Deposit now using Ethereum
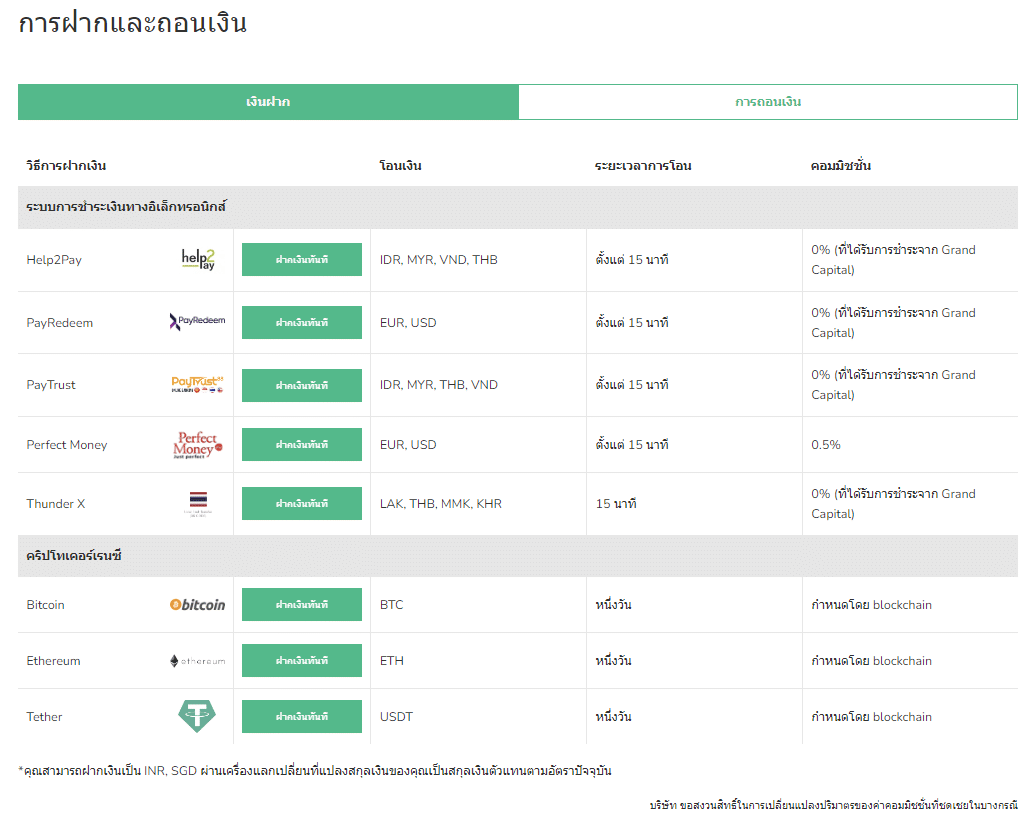Viewport: 1036px width, 817px height. (302, 661)
